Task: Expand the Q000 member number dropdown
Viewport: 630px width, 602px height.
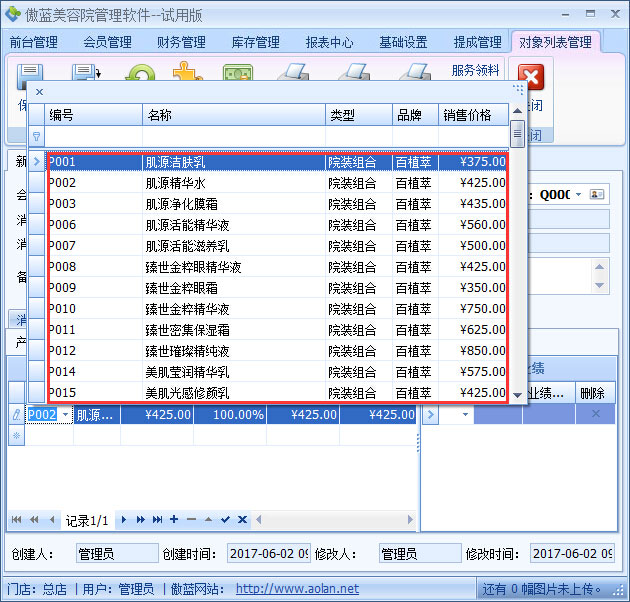Action: [577, 194]
